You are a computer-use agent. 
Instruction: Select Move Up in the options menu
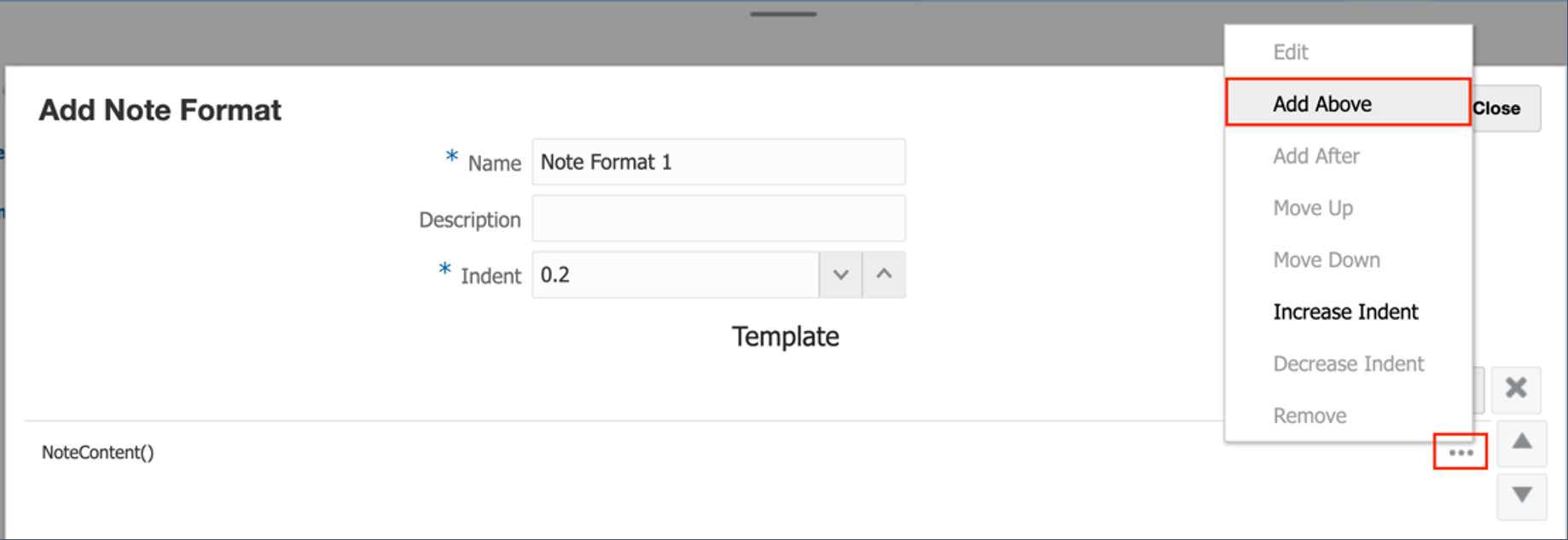pos(1313,207)
